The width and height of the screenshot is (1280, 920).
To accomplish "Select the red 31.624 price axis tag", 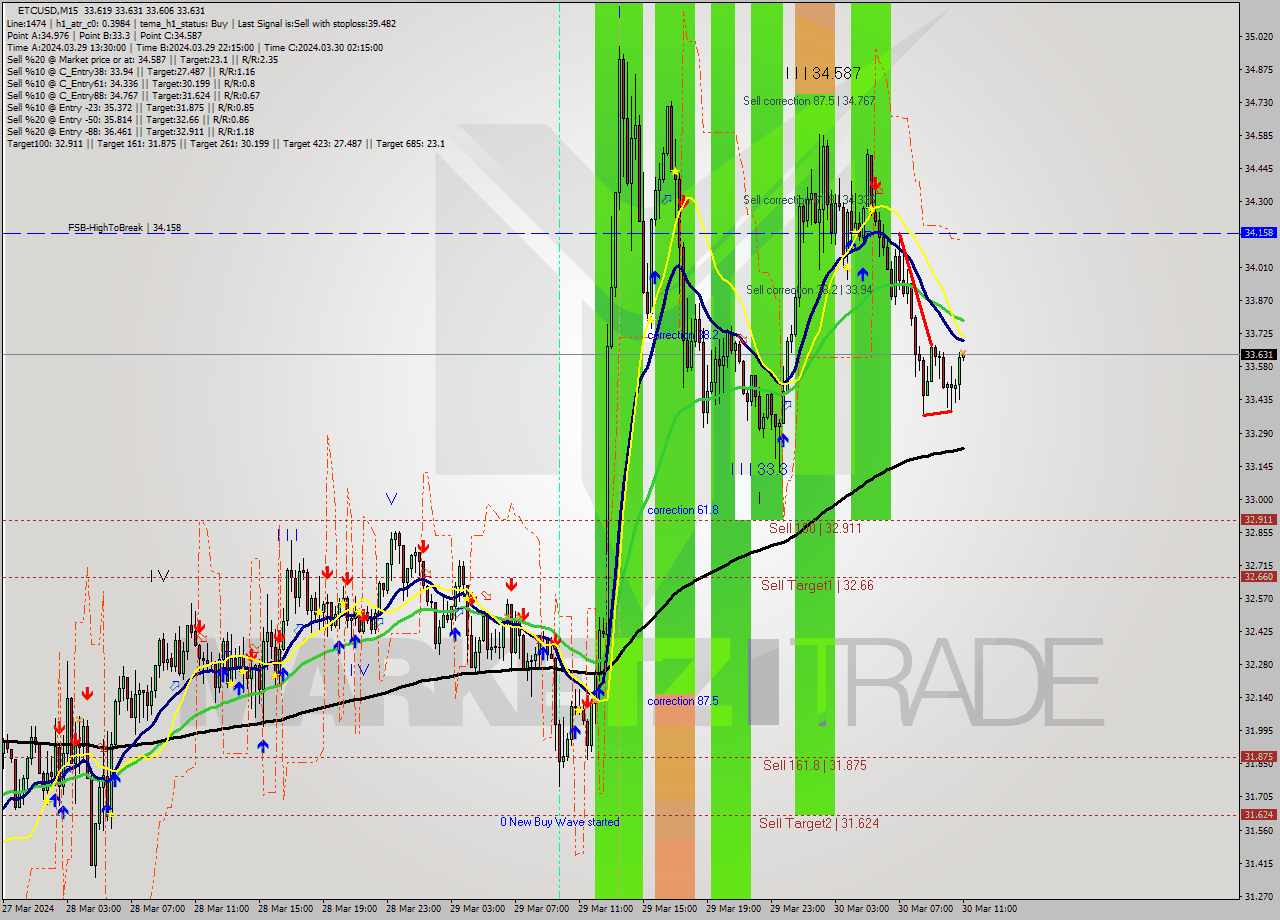I will point(1258,815).
